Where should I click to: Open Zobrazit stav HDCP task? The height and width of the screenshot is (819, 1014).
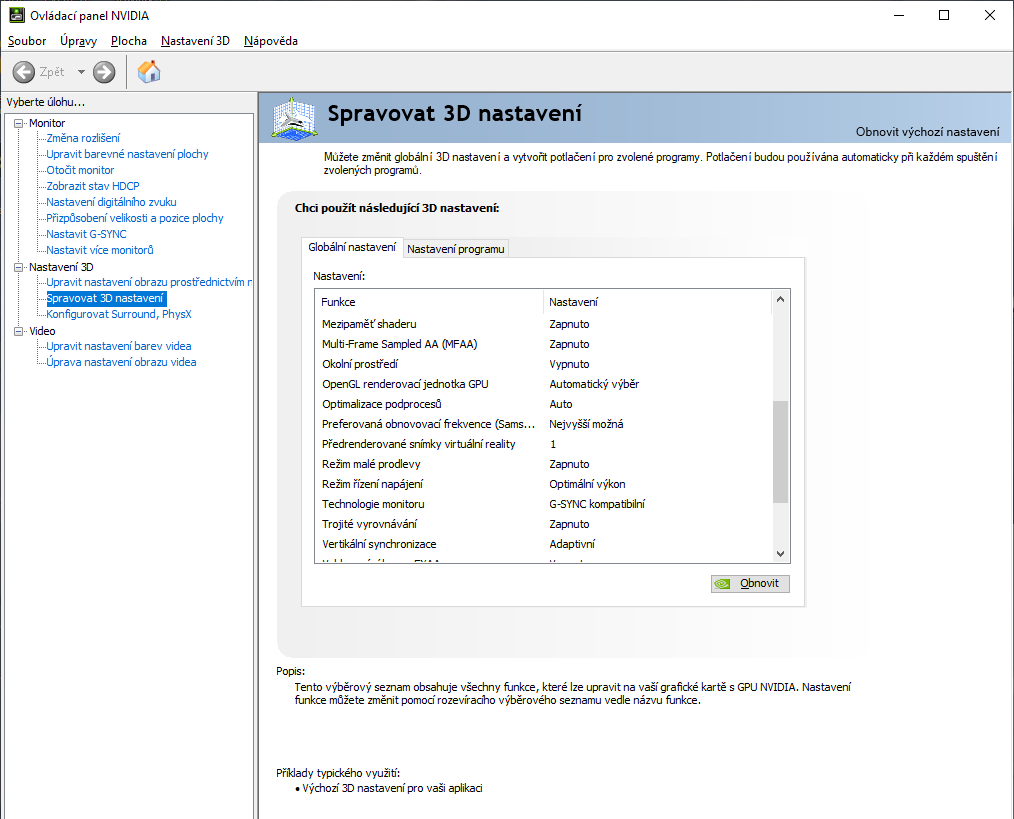coord(92,186)
